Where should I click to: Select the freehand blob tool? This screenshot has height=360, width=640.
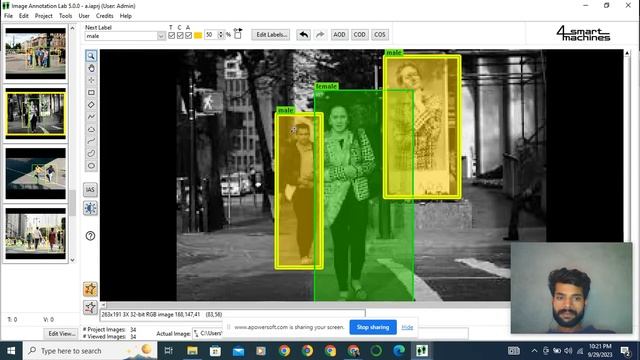click(x=91, y=153)
